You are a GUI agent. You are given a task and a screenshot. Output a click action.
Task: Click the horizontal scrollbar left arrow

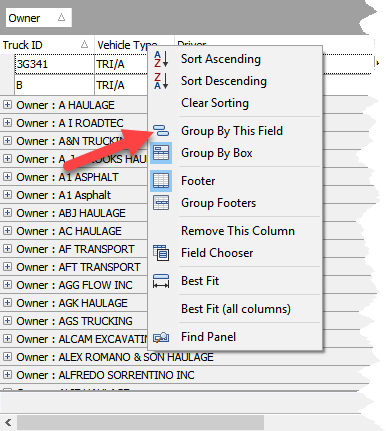pos(8,423)
